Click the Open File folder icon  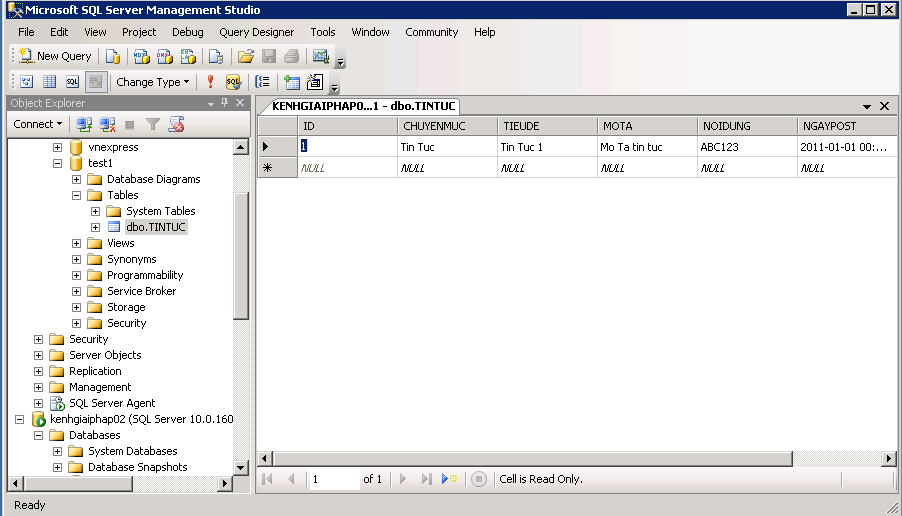[x=246, y=56]
